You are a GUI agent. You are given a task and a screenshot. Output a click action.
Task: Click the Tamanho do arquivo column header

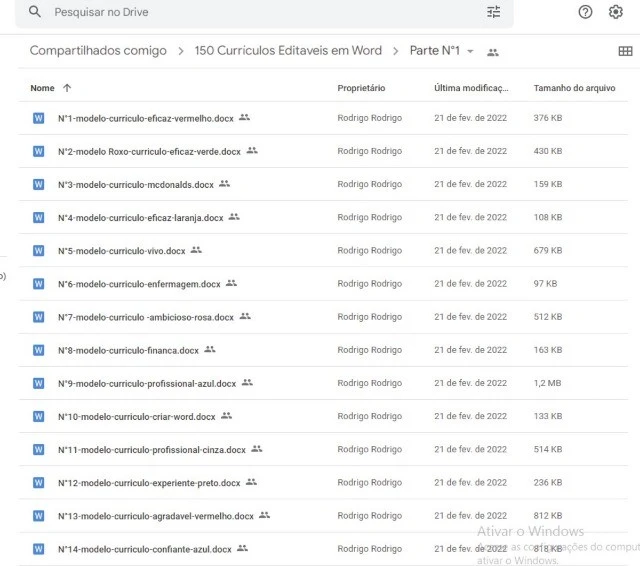574,88
